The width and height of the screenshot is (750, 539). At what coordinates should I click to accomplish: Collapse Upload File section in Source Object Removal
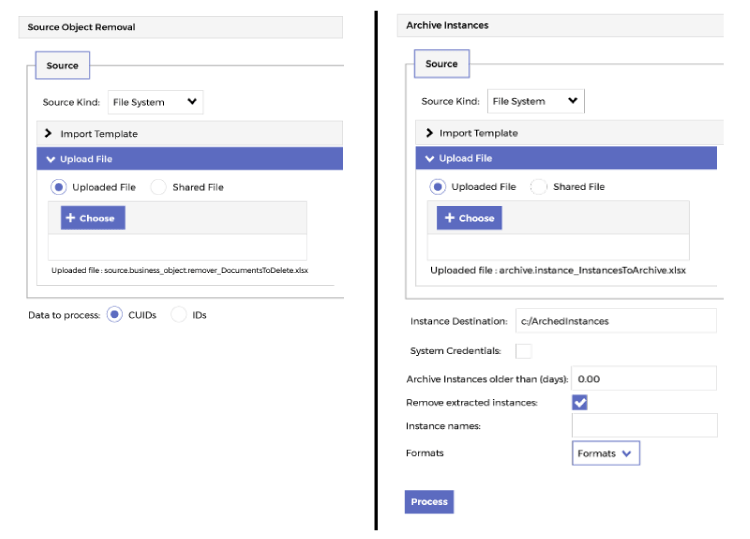tap(189, 159)
